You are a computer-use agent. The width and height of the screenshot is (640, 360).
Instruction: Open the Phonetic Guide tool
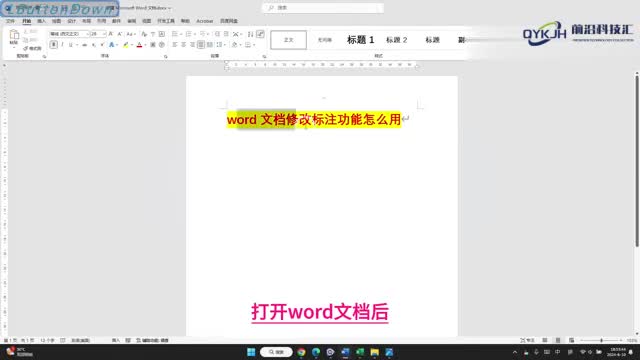(x=153, y=34)
